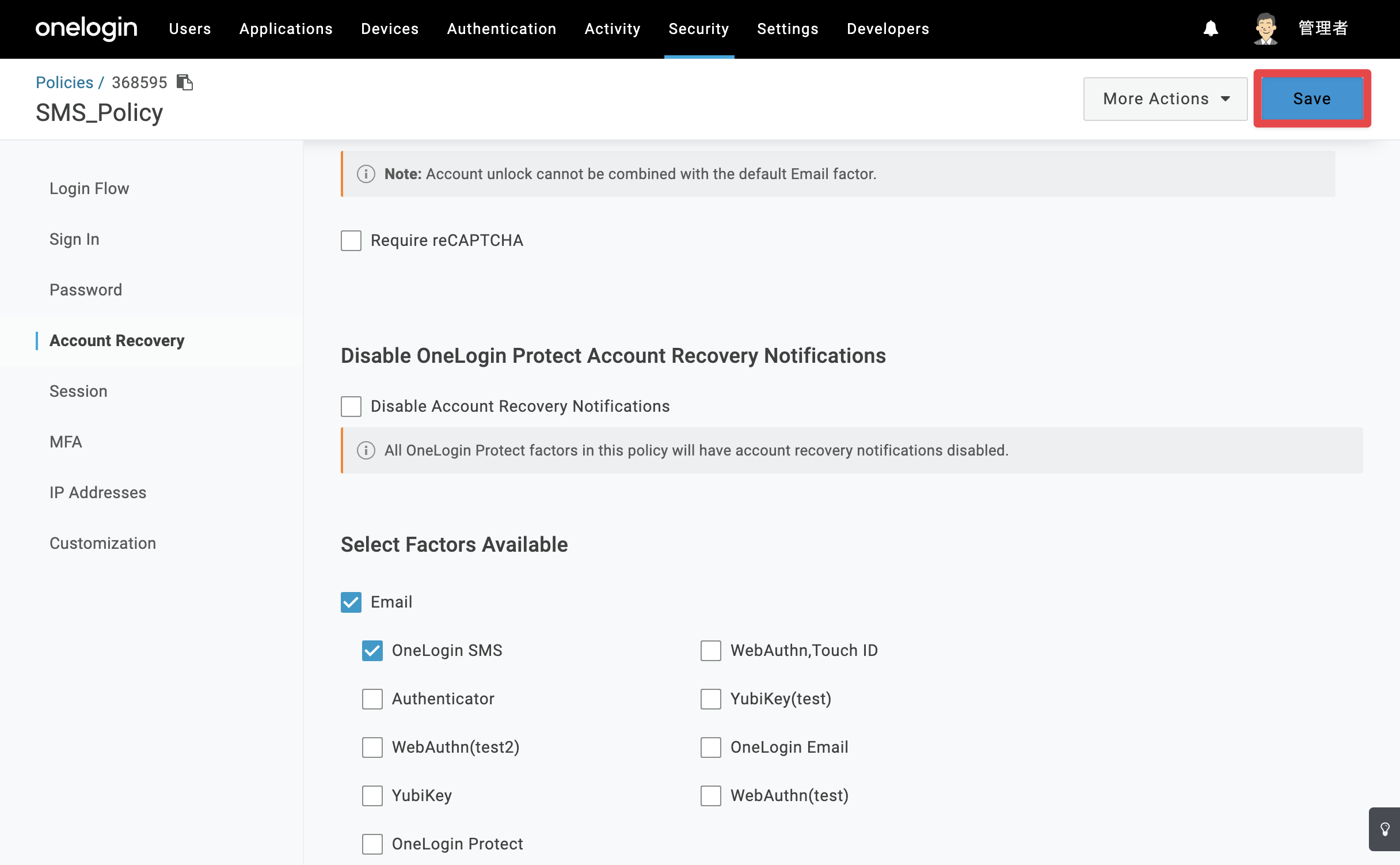
Task: Go to the MFA section
Action: point(66,442)
